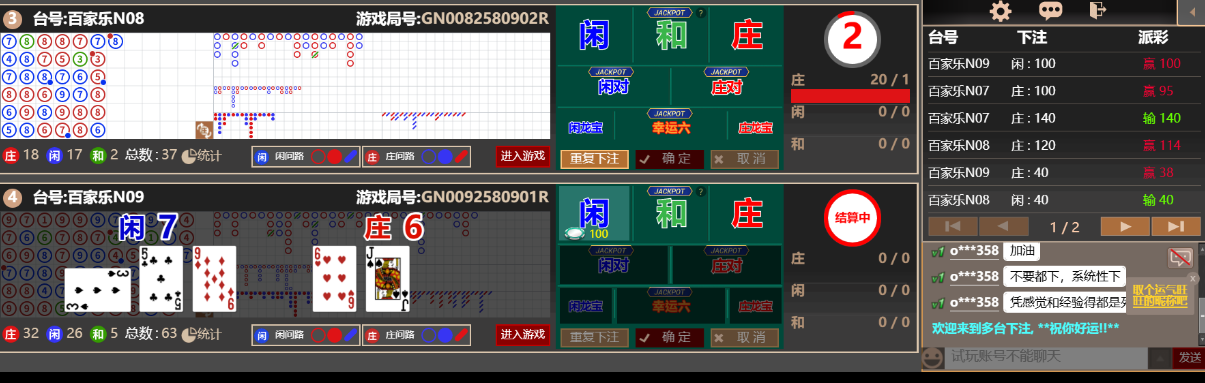Click the 台号 column header
Screen dimensions: 1205x383
(x=943, y=37)
